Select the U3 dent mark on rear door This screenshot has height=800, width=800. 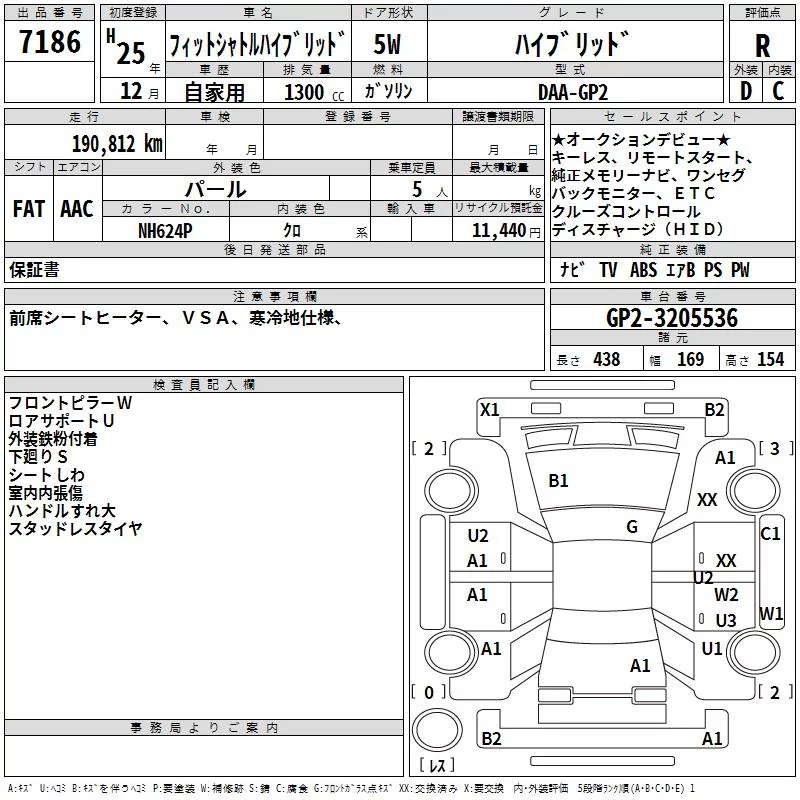coord(726,620)
